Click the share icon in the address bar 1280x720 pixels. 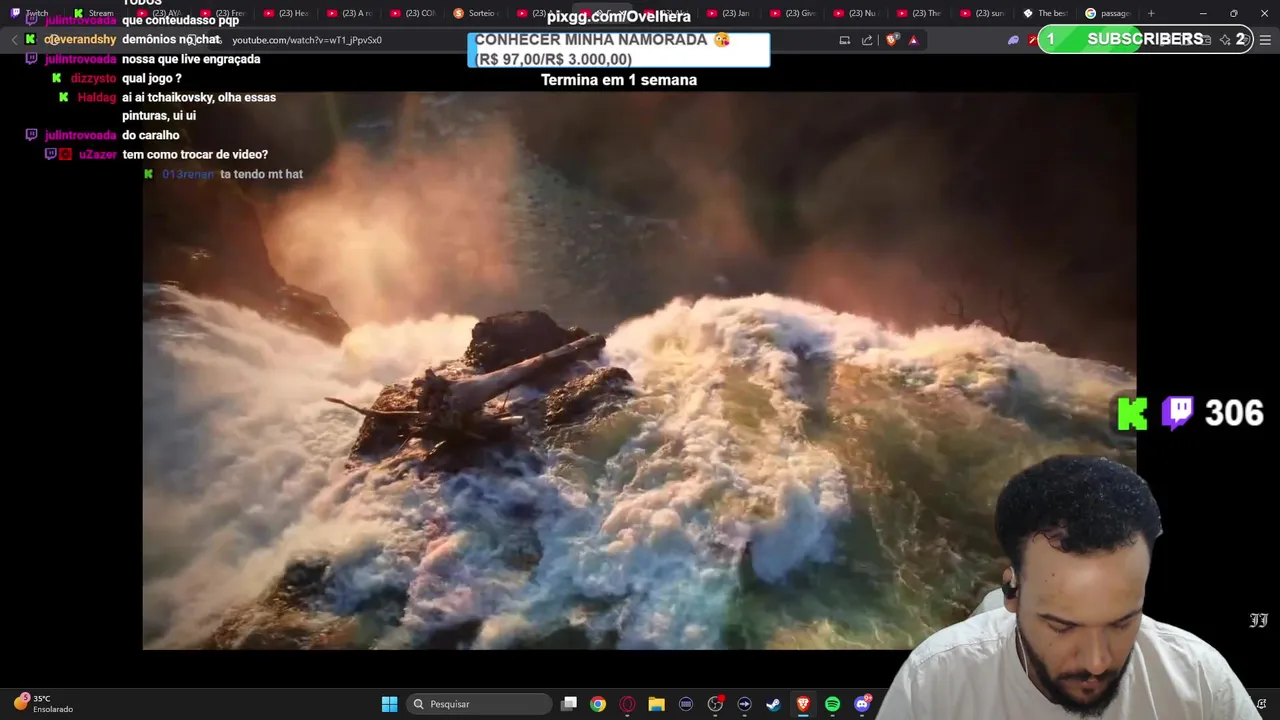867,40
